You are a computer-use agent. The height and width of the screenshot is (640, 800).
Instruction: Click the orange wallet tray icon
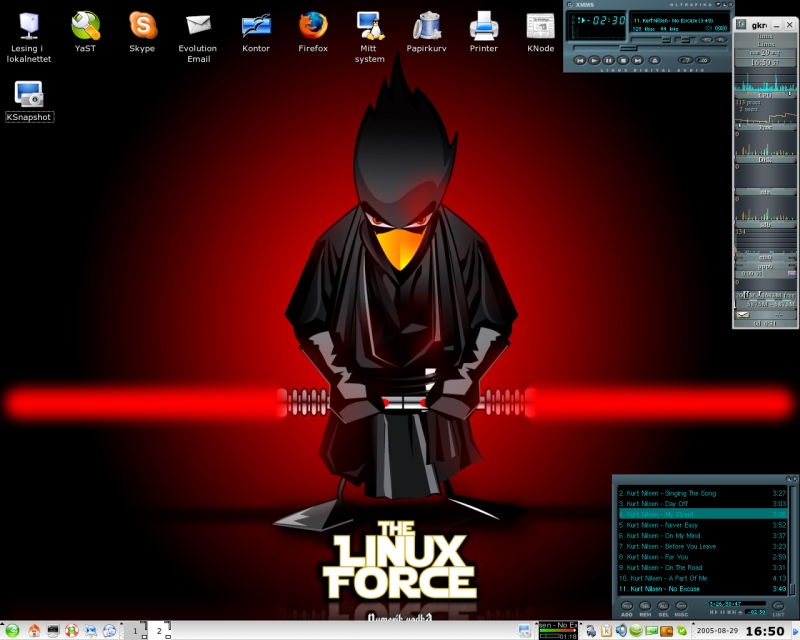(x=666, y=631)
